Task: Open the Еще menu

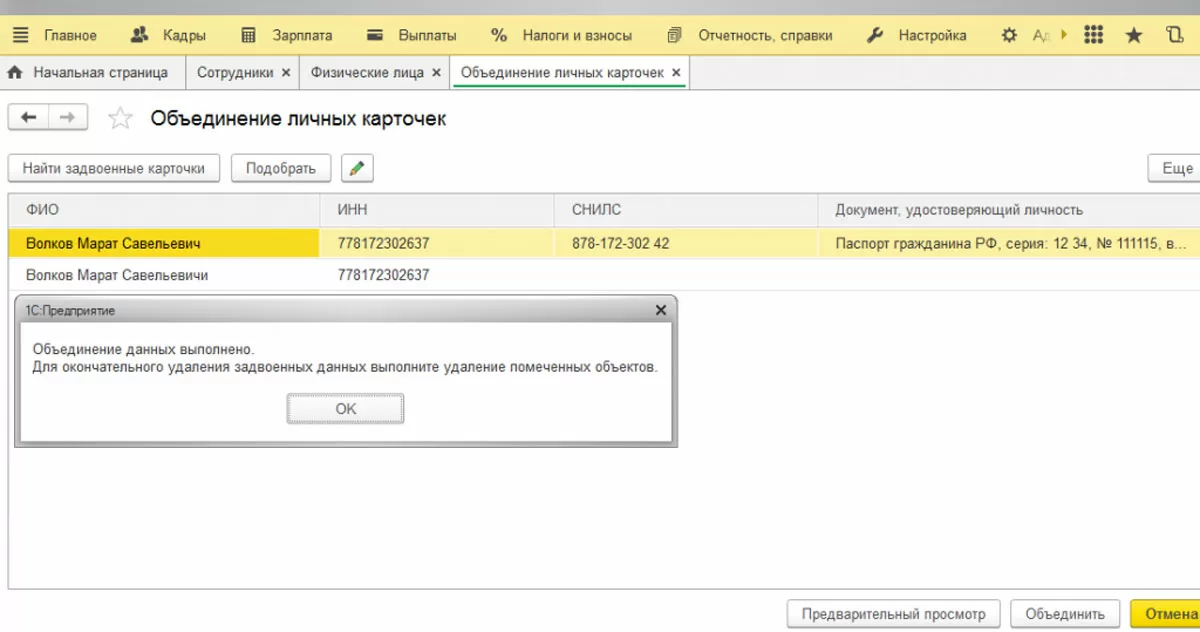Action: [x=1174, y=168]
